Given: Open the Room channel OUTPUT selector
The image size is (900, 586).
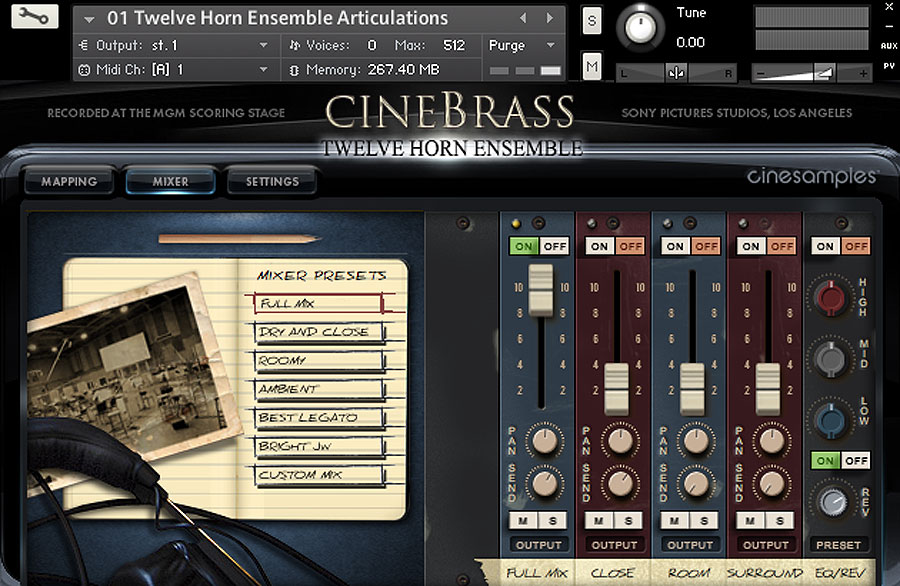Looking at the screenshot, I should [x=690, y=545].
